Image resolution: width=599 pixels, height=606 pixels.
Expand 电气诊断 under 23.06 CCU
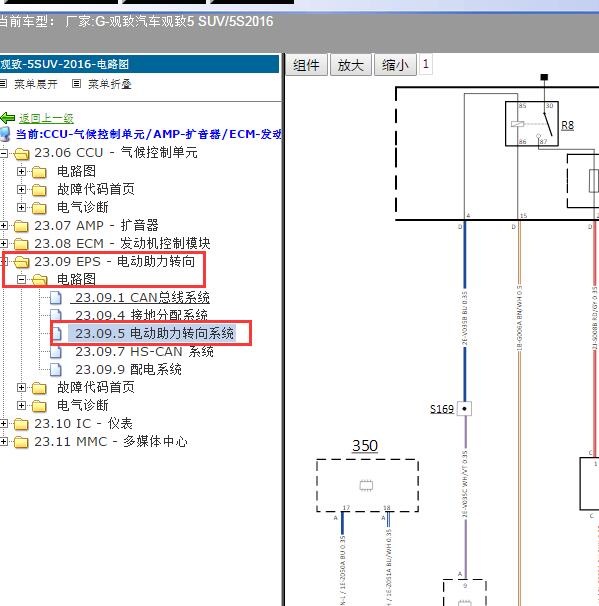[22, 208]
